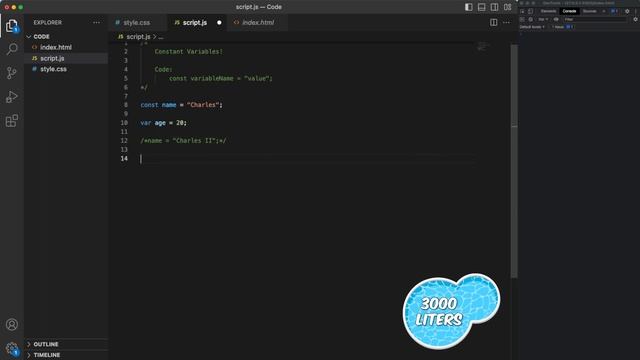The image size is (640, 360).
Task: Click 'const variableName' on line 5
Action: [201, 78]
